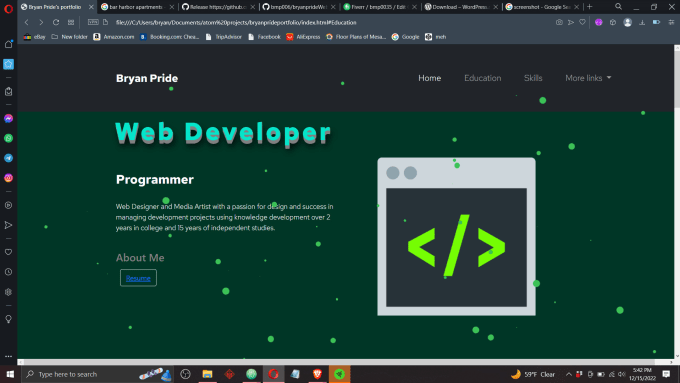Open Brave browser from the taskbar
The width and height of the screenshot is (680, 383).
317,374
